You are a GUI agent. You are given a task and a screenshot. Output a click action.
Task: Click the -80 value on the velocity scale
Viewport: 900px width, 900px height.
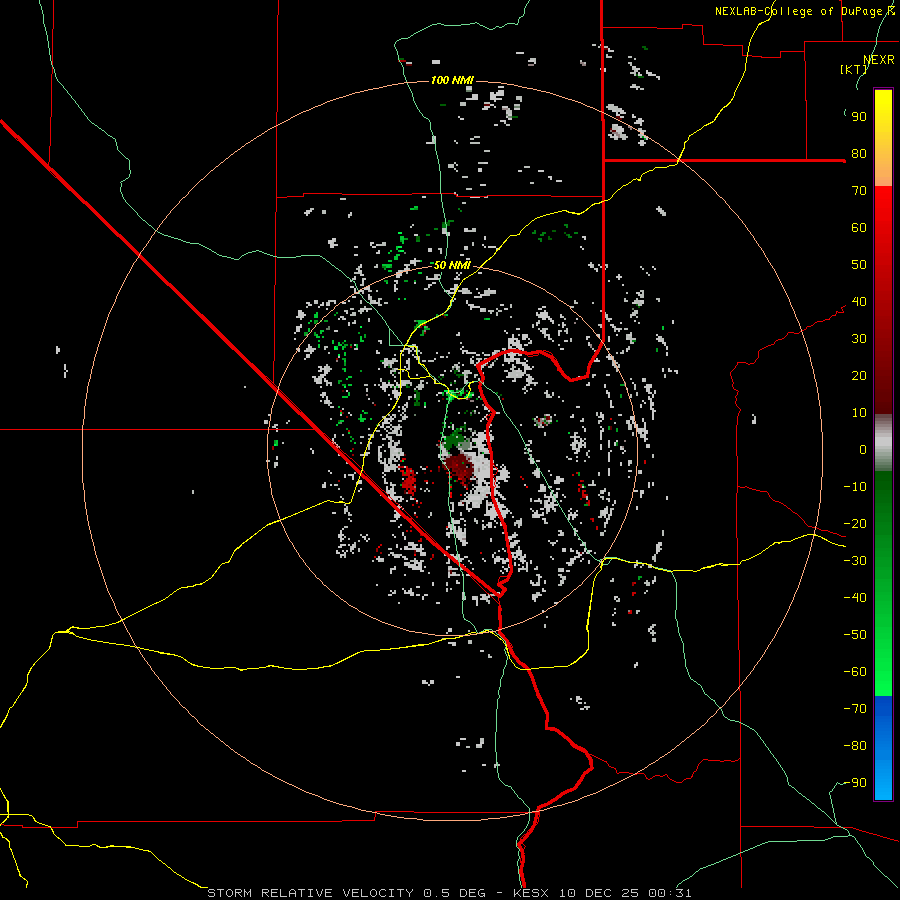tap(855, 746)
